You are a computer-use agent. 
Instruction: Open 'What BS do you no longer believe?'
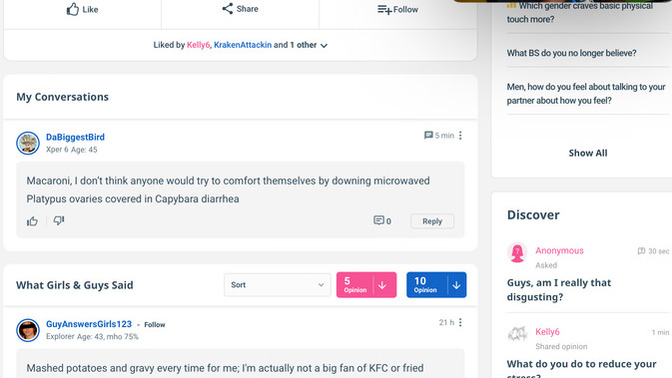571,53
